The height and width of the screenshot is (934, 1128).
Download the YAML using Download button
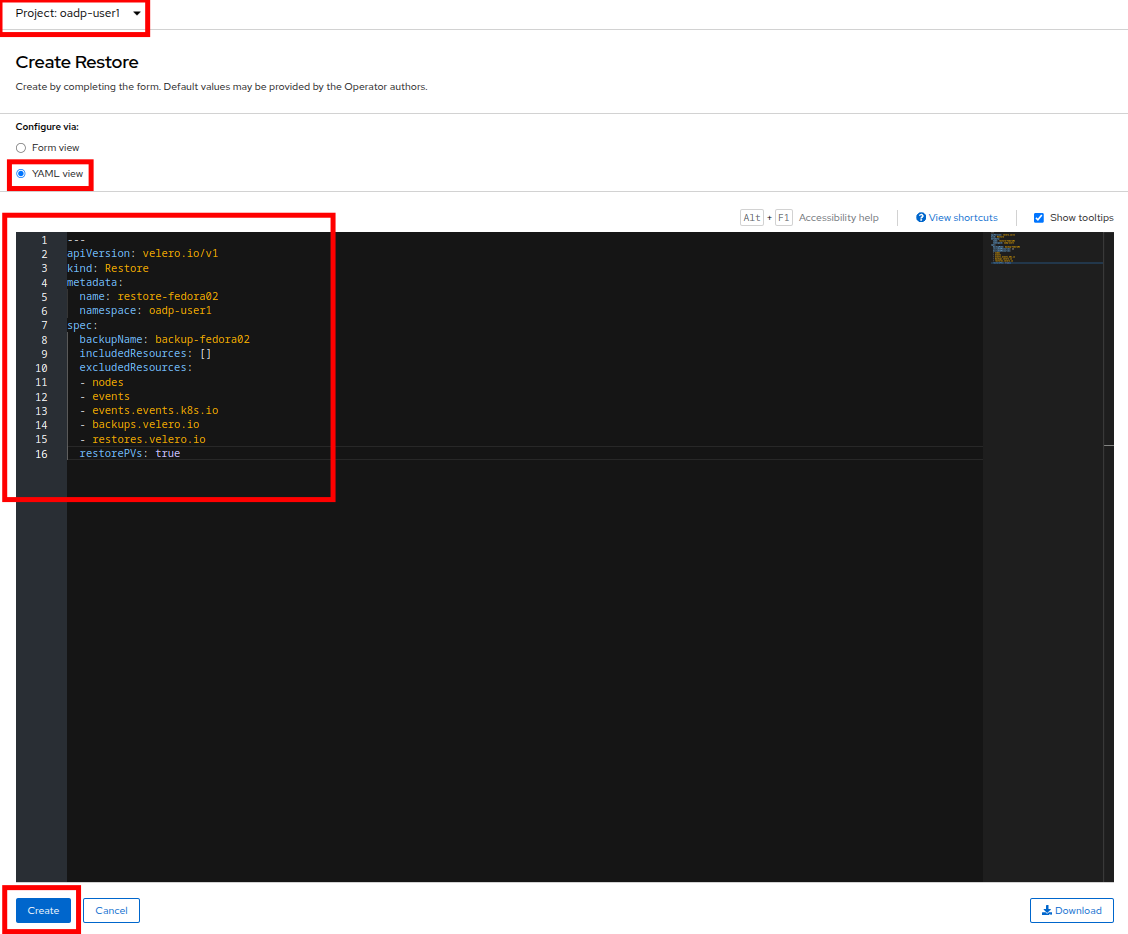1071,910
